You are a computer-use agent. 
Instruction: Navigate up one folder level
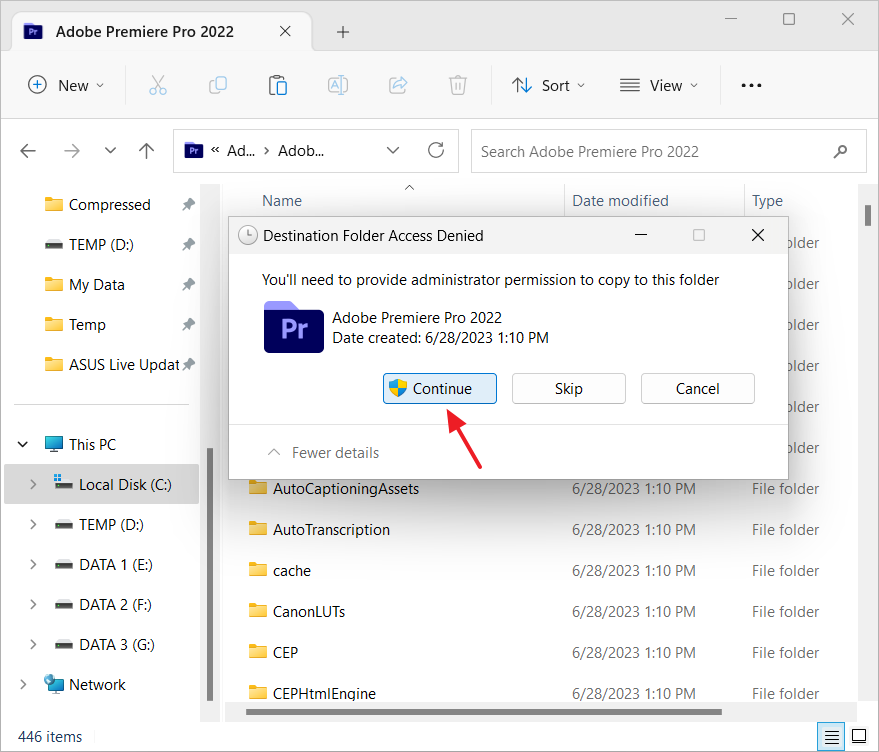coord(147,151)
